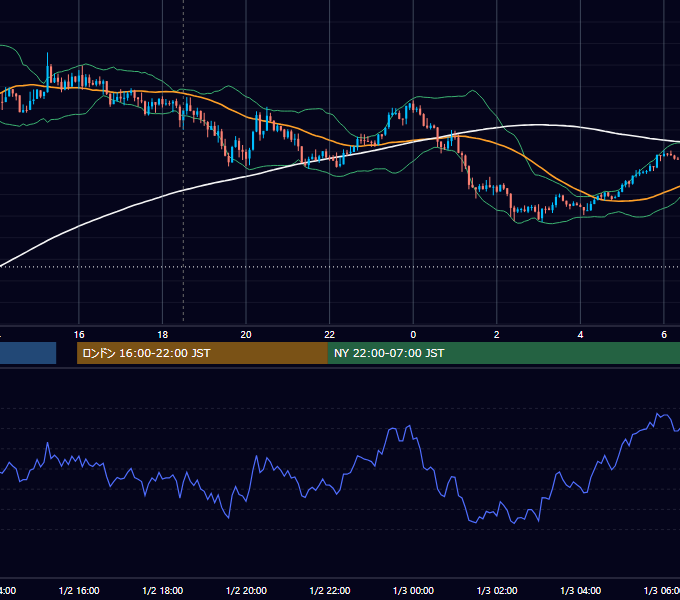The width and height of the screenshot is (680, 600).
Task: Click the "1/2 20:00" label on the lower axis
Action: 246,590
